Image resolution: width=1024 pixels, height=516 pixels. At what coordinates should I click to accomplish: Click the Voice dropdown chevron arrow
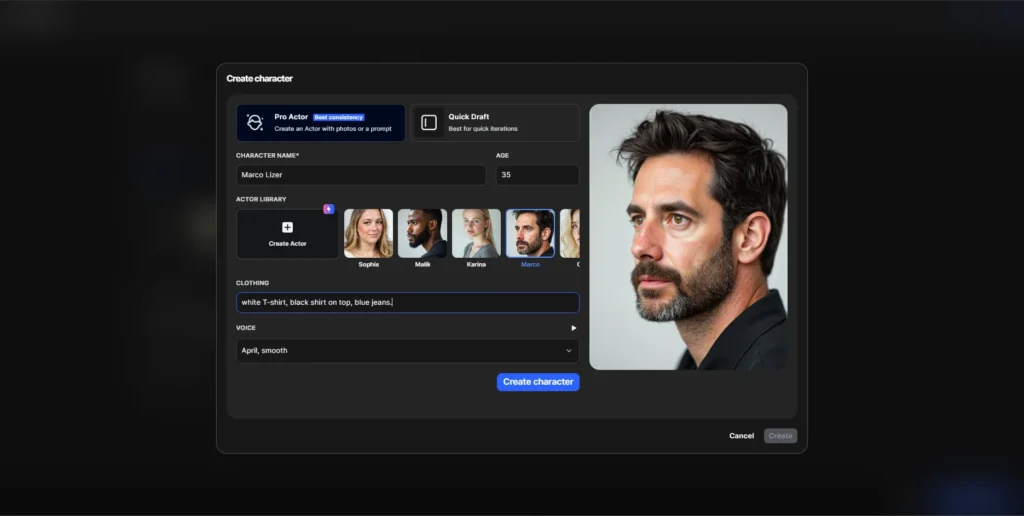click(x=569, y=351)
